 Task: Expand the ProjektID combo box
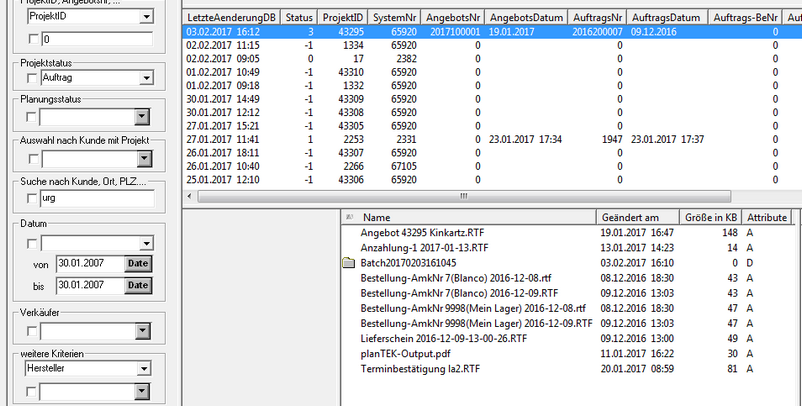click(x=145, y=17)
